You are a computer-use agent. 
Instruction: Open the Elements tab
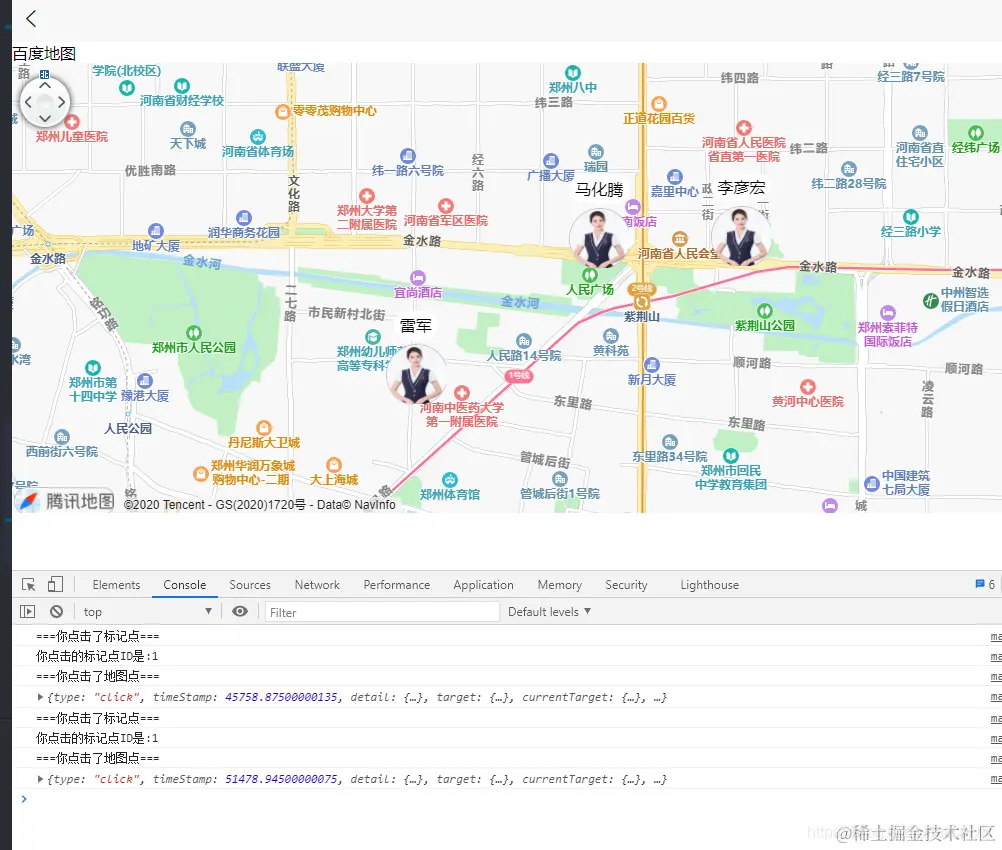click(116, 585)
